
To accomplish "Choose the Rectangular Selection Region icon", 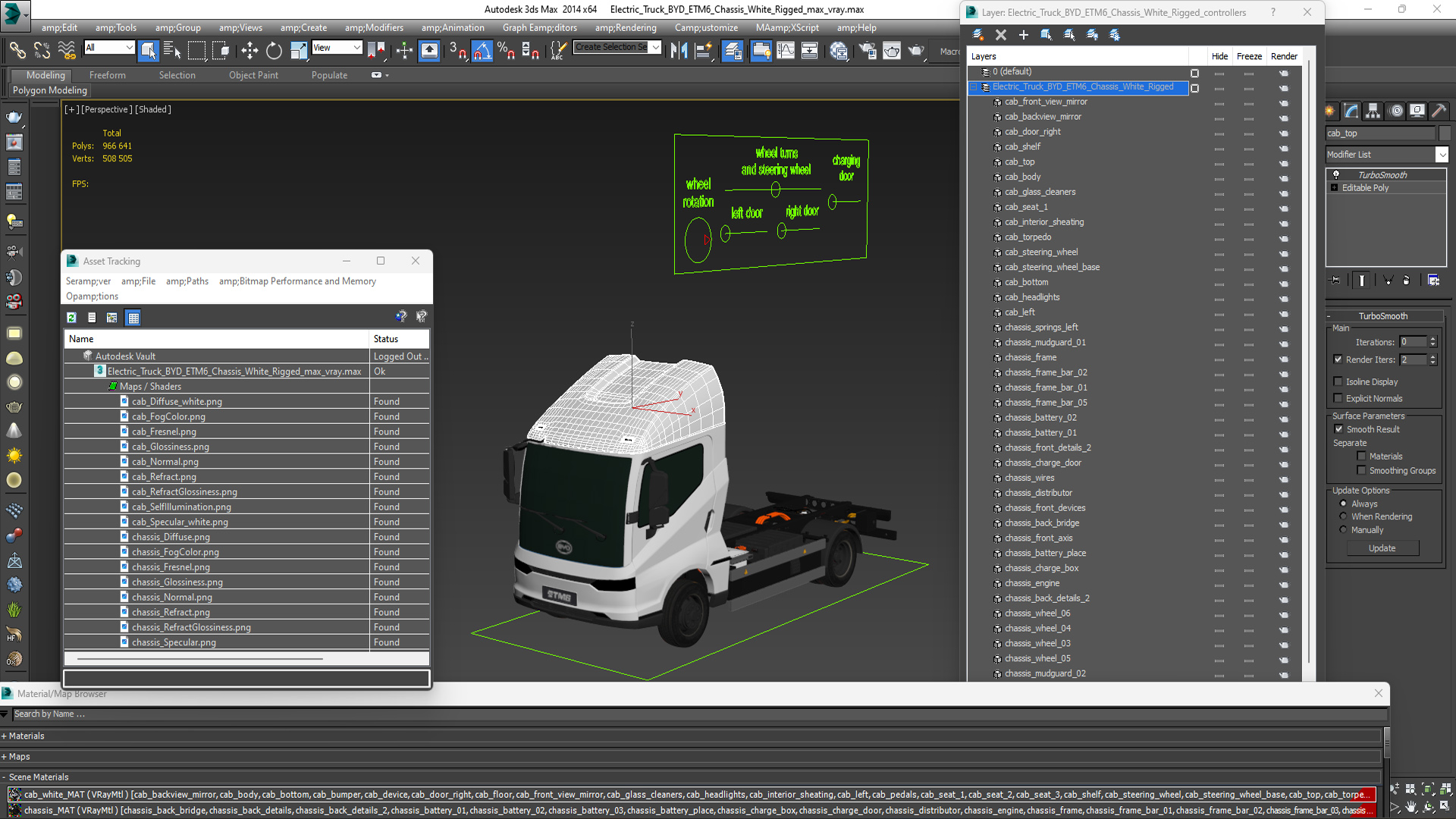I will tap(197, 50).
